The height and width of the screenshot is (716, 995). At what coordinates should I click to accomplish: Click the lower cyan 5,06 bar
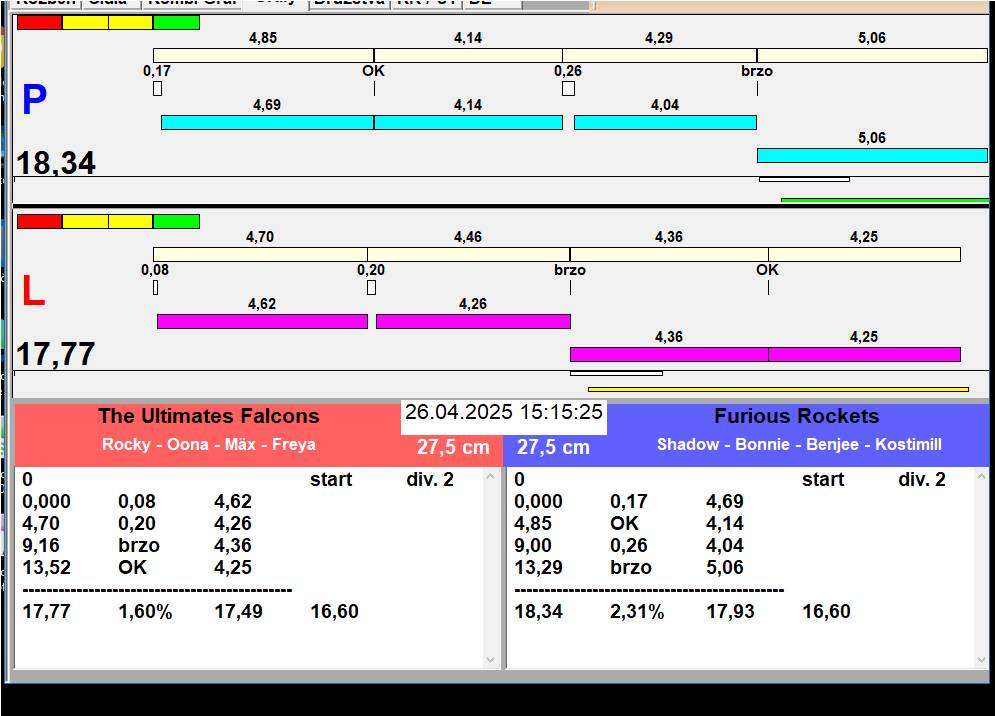[x=872, y=156]
